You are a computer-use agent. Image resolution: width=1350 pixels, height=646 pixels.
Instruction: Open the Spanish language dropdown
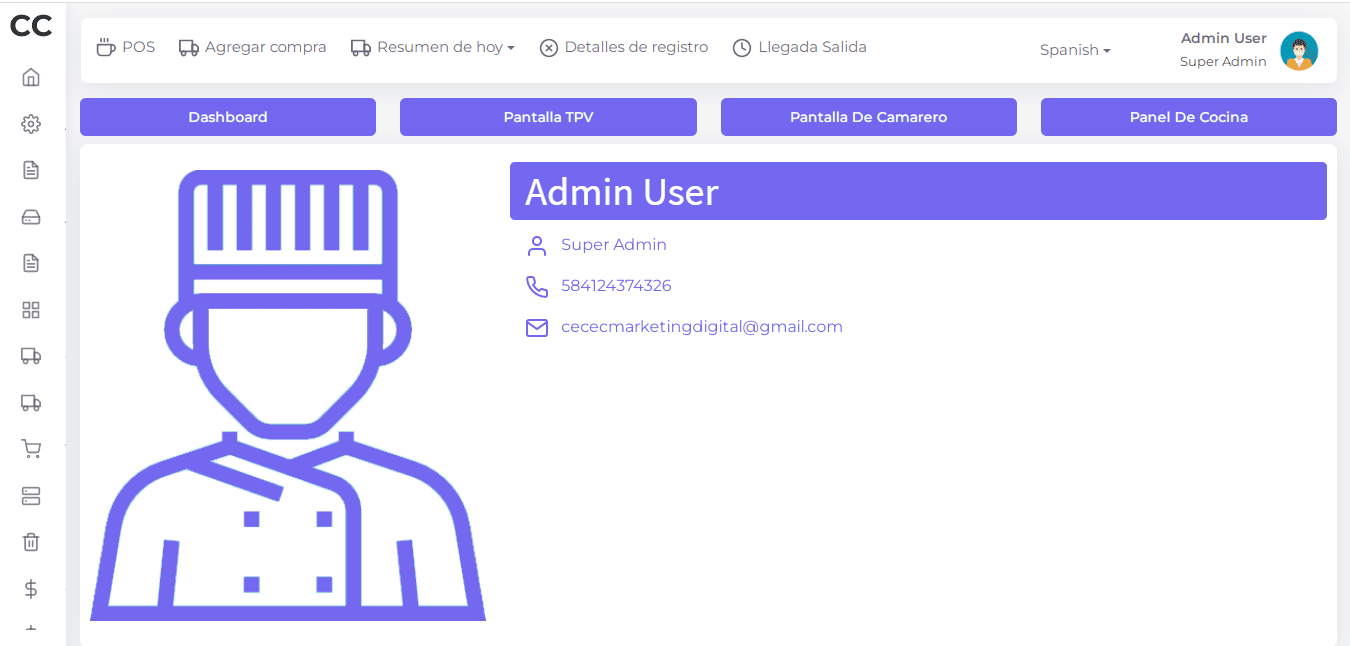point(1075,50)
